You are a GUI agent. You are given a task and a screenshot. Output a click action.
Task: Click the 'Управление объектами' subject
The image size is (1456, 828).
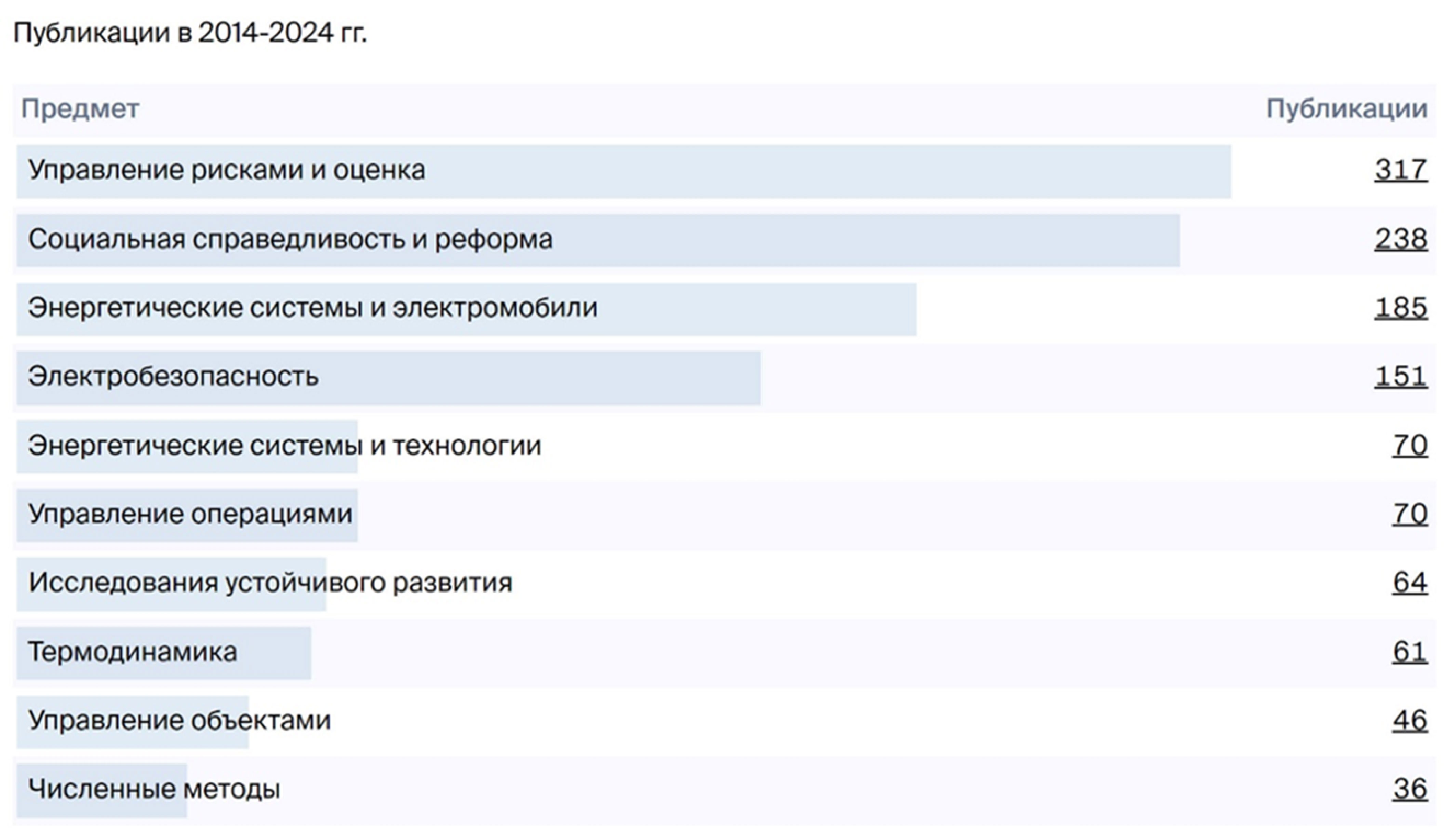tap(179, 721)
